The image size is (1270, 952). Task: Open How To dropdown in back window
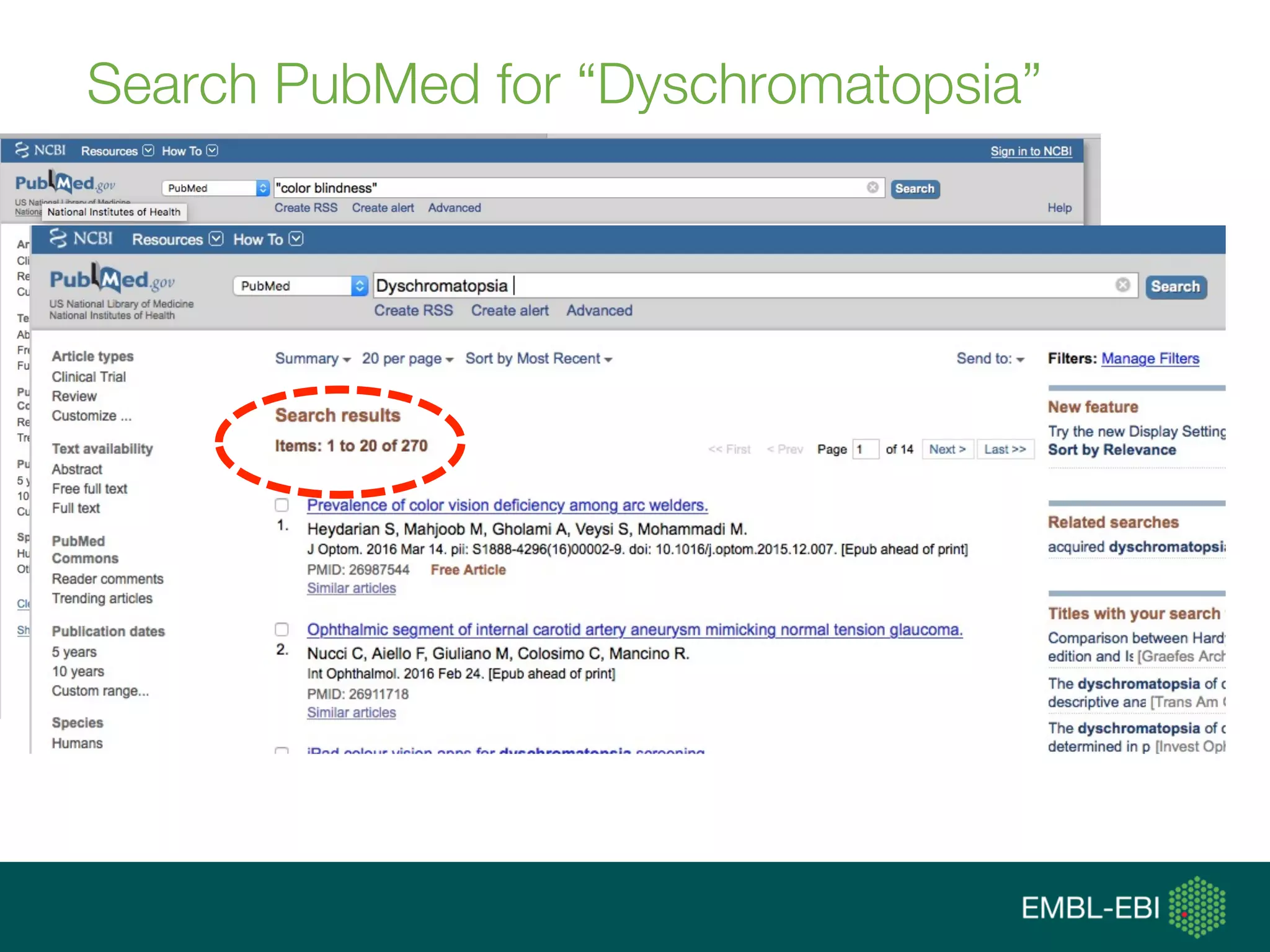coord(190,151)
